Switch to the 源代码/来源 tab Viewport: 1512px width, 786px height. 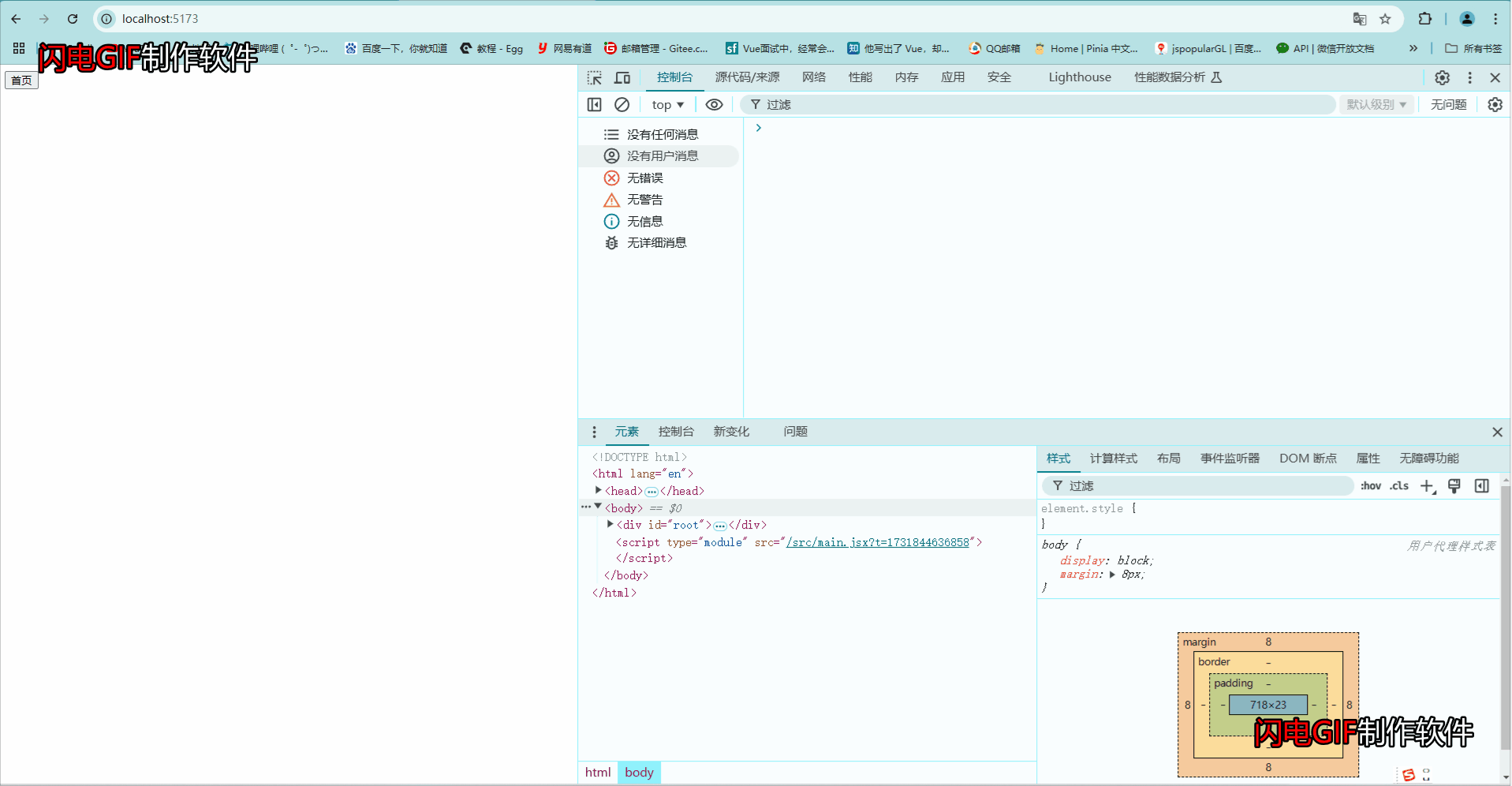pyautogui.click(x=747, y=77)
